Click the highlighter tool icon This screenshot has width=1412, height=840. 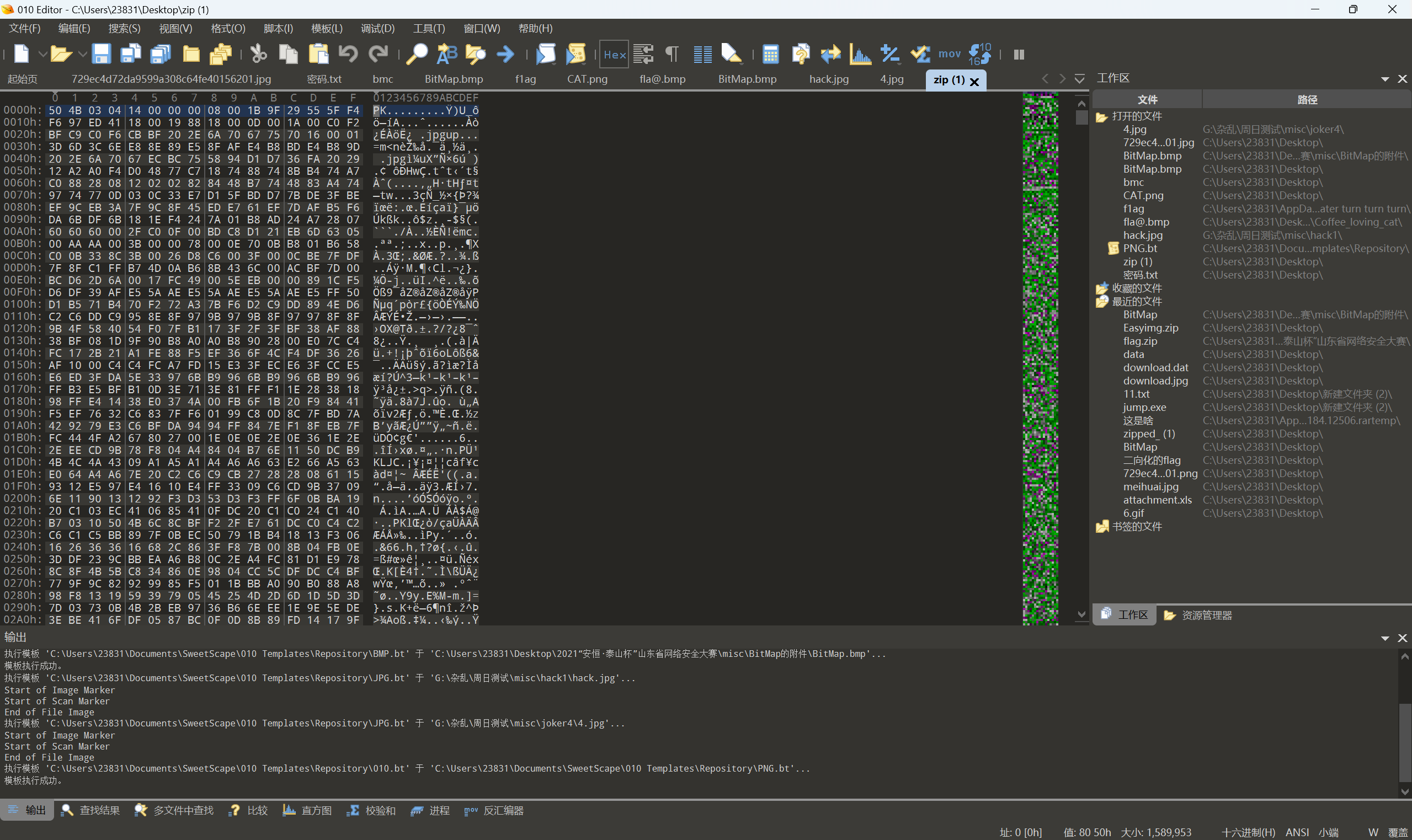[732, 55]
